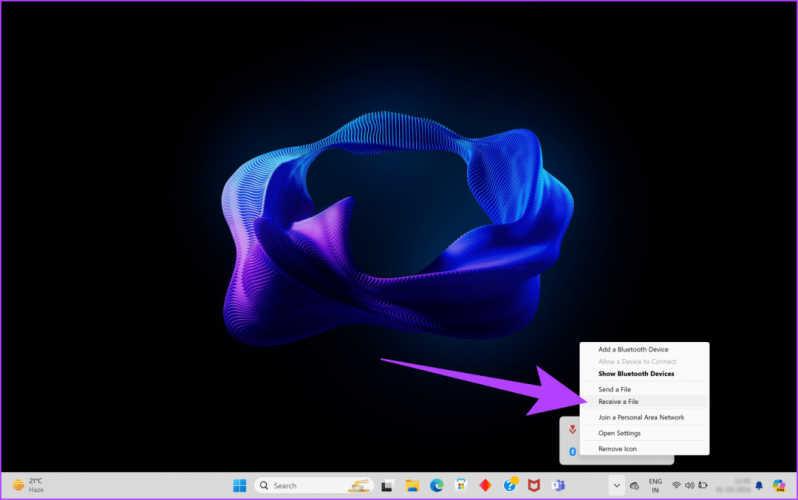Open the red diamond app icon

pyautogui.click(x=485, y=486)
